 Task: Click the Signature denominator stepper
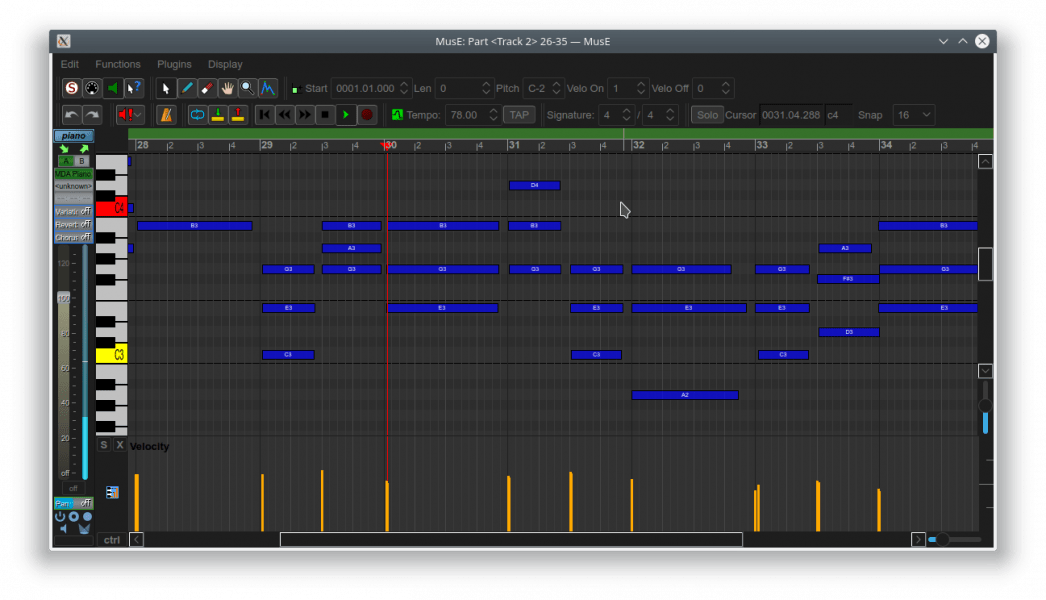pyautogui.click(x=670, y=115)
